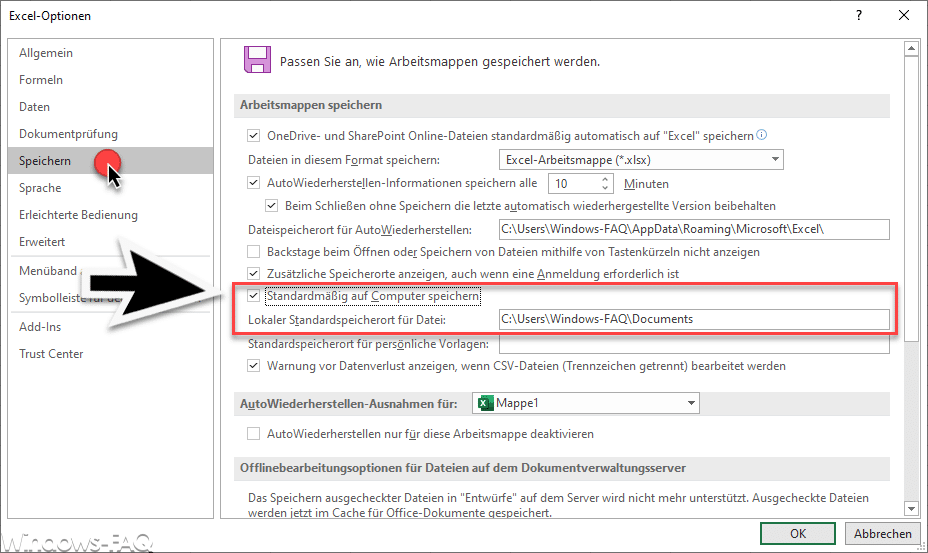Click the Dateien in diesem Format speichern label
Viewport: 928px width, 553px height.
tap(344, 160)
